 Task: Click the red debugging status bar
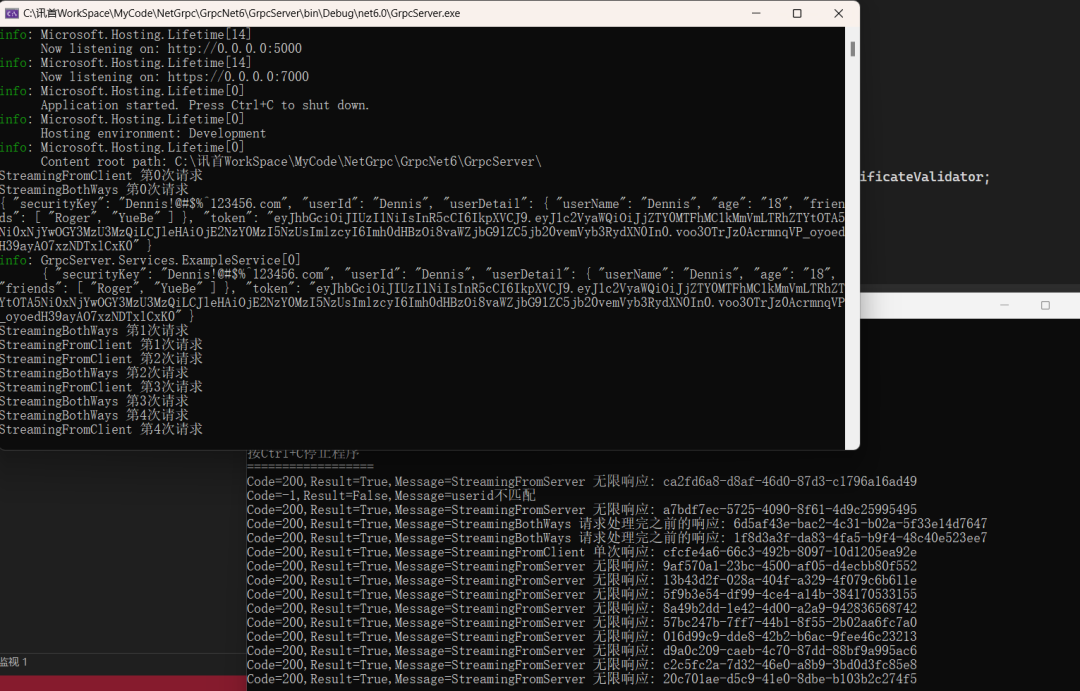point(123,683)
